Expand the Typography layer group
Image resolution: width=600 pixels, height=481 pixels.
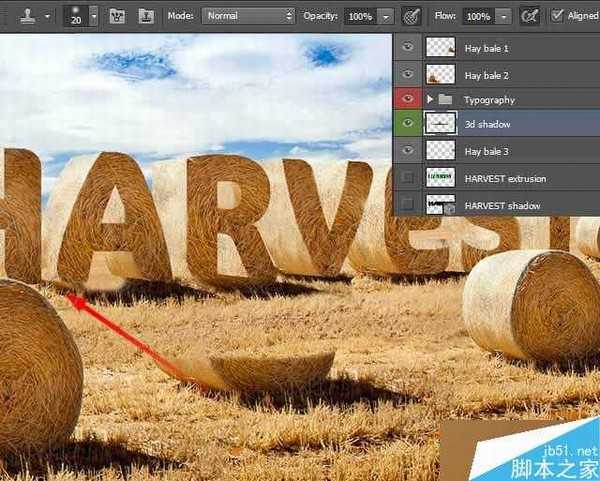point(431,100)
